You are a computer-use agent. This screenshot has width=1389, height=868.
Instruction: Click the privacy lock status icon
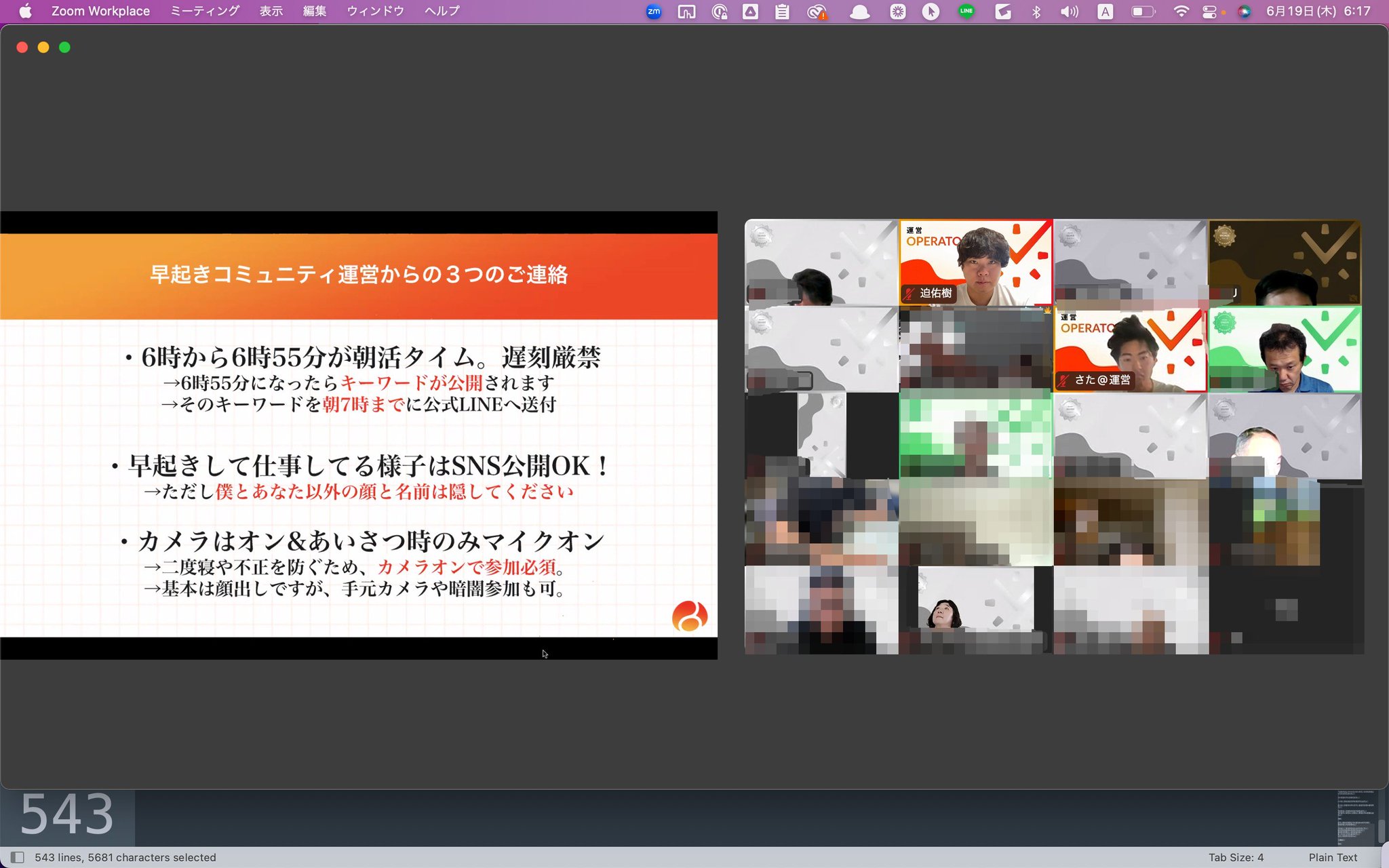720,12
